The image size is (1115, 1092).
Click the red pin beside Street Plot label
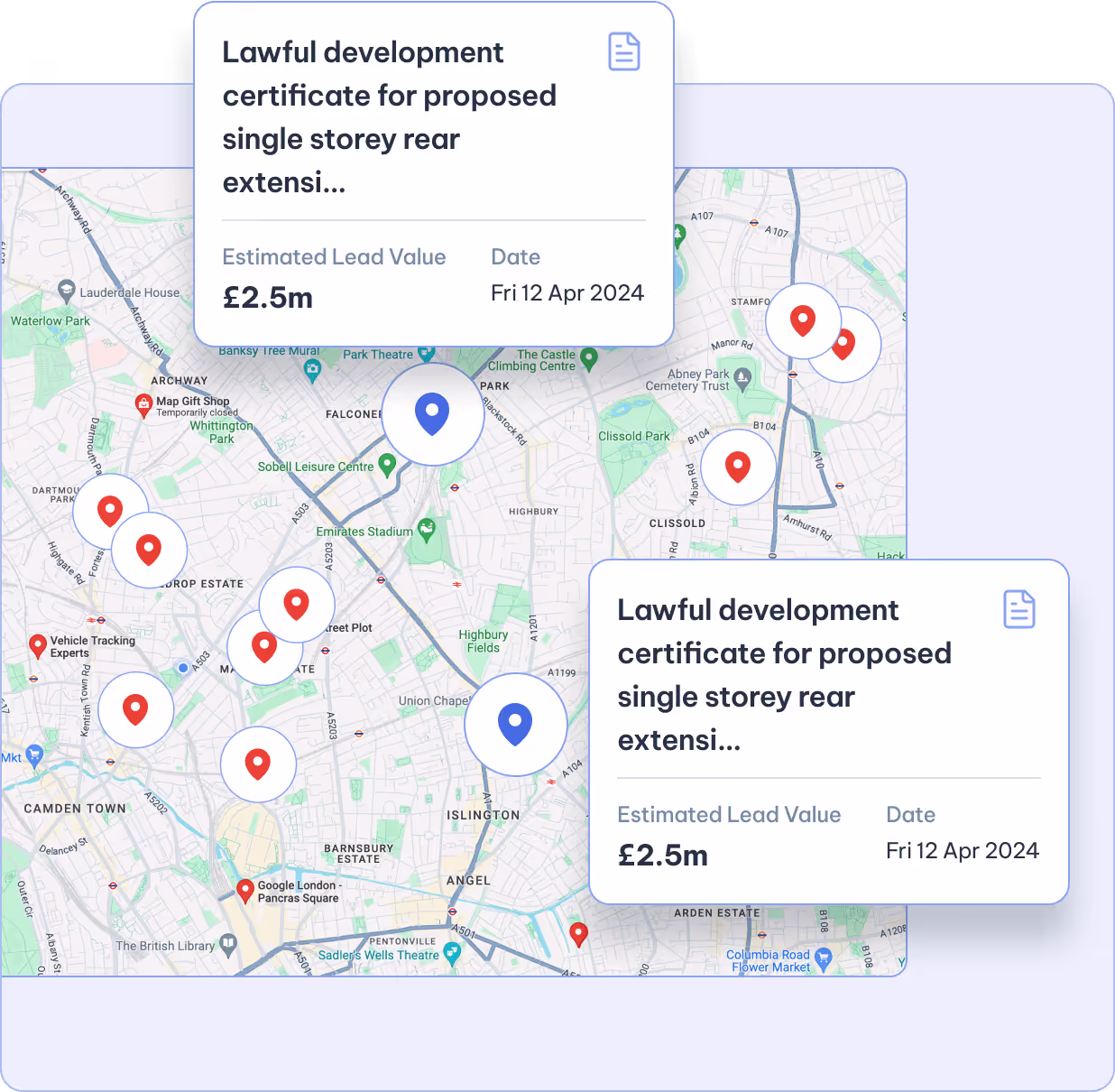click(297, 605)
